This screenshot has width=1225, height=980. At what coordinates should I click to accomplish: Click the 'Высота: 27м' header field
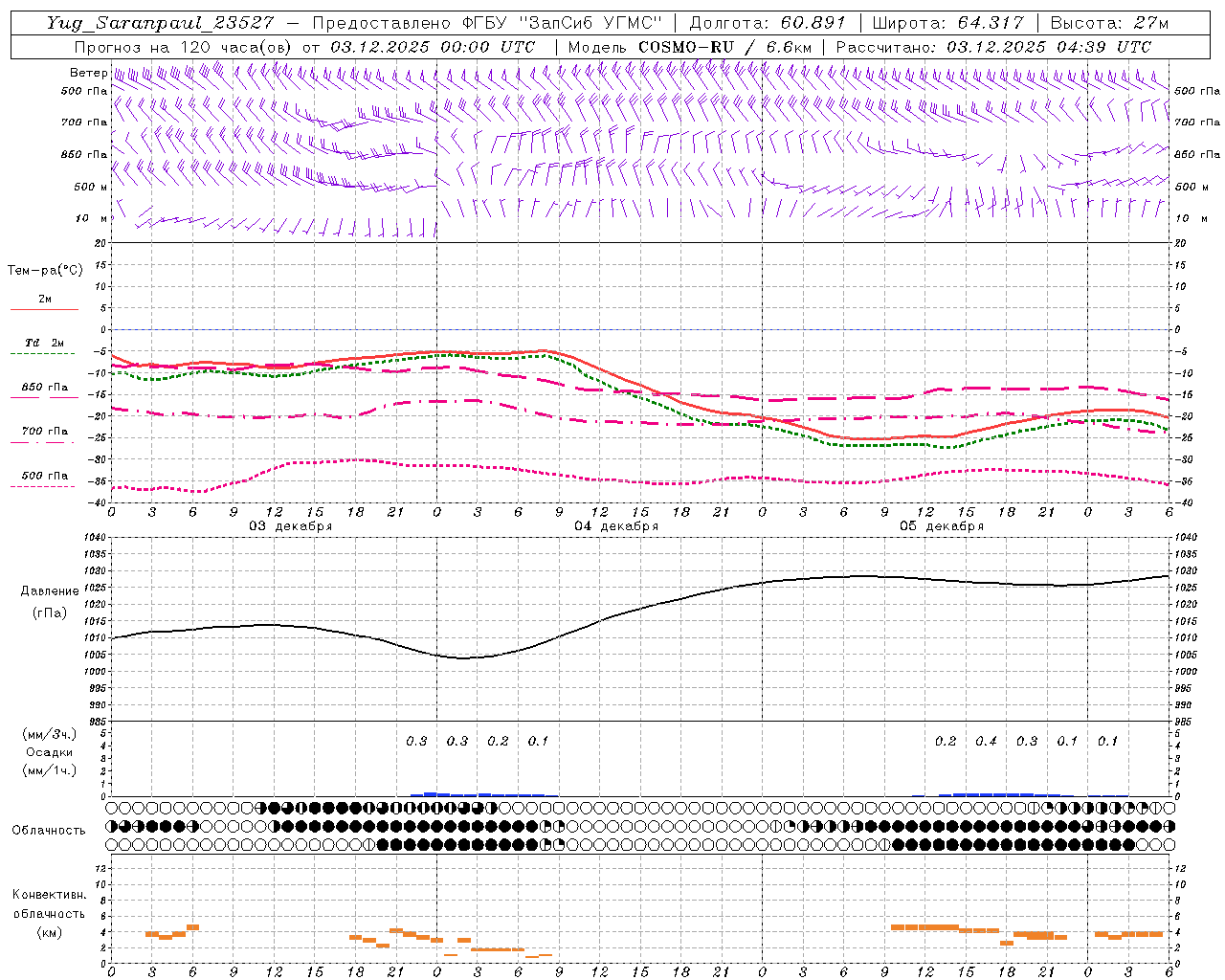pos(1109,23)
